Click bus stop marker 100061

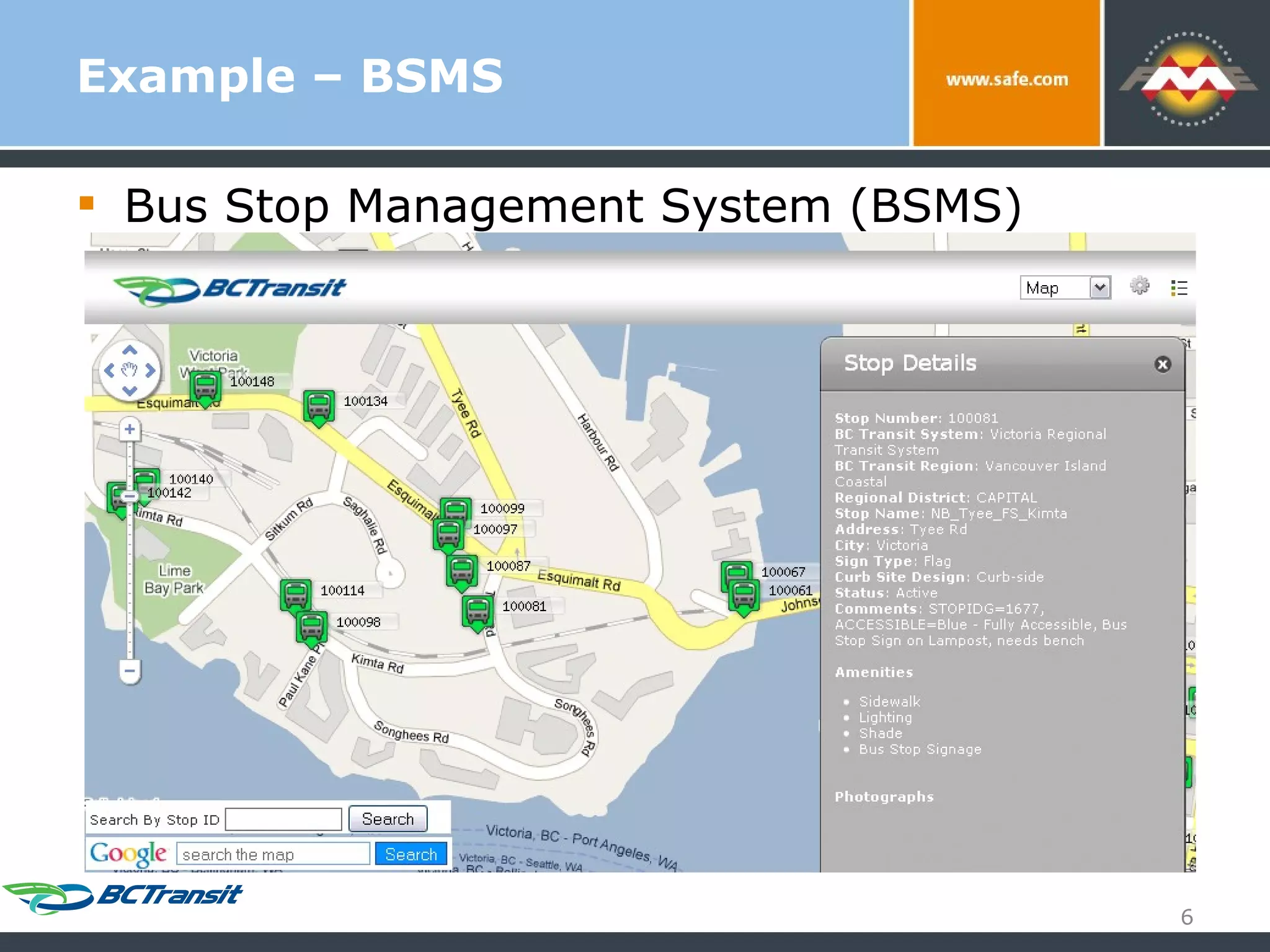744,598
